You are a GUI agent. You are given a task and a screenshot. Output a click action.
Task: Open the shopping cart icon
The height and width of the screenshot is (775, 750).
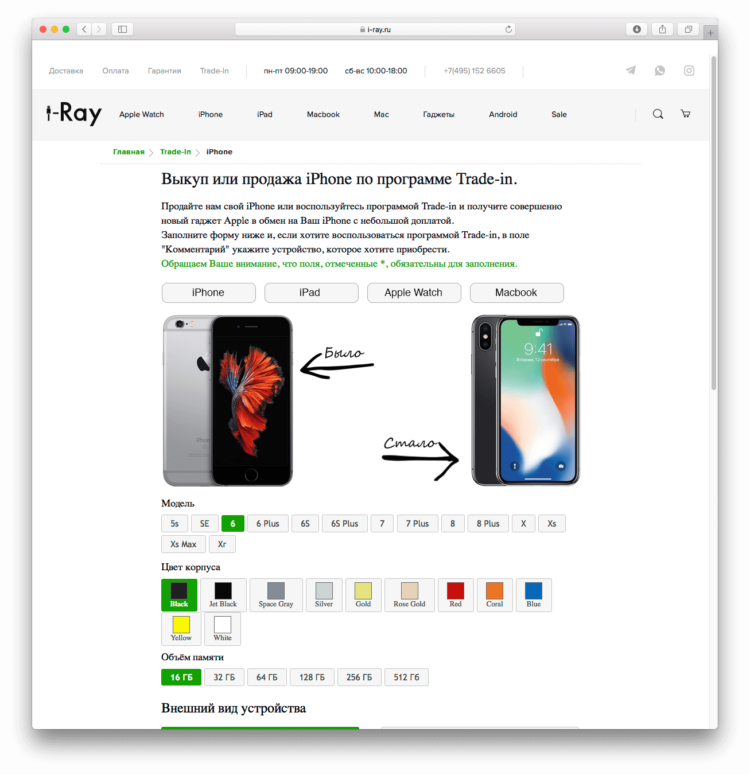coord(685,114)
